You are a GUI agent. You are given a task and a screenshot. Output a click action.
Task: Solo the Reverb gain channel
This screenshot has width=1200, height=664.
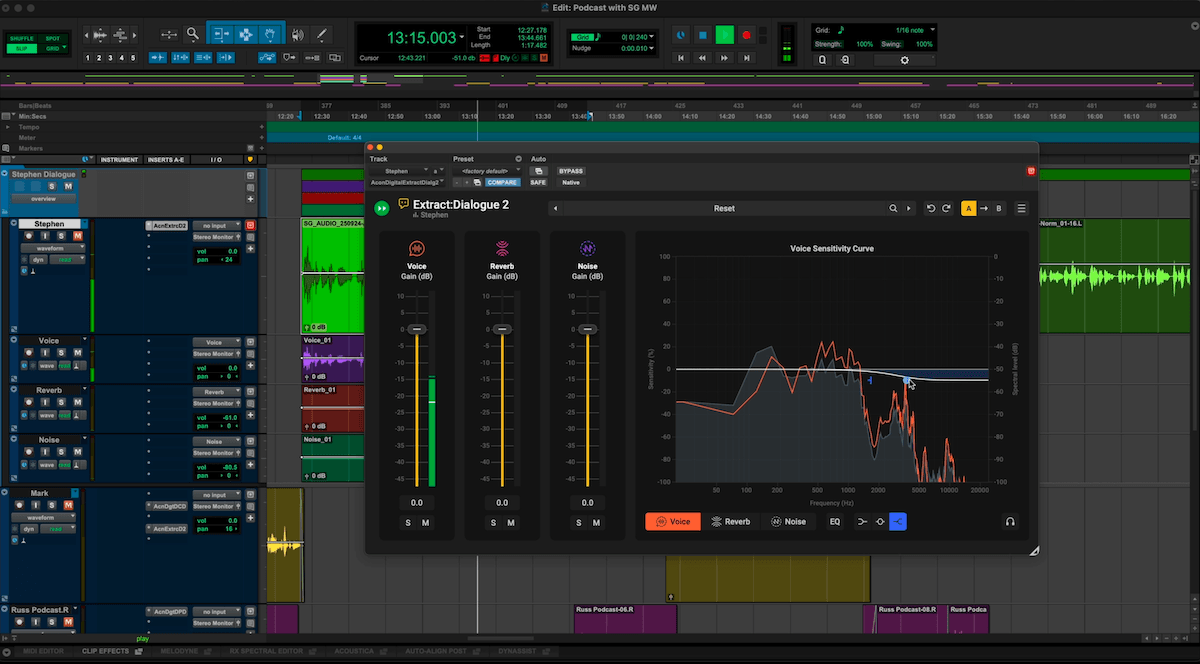[493, 523]
